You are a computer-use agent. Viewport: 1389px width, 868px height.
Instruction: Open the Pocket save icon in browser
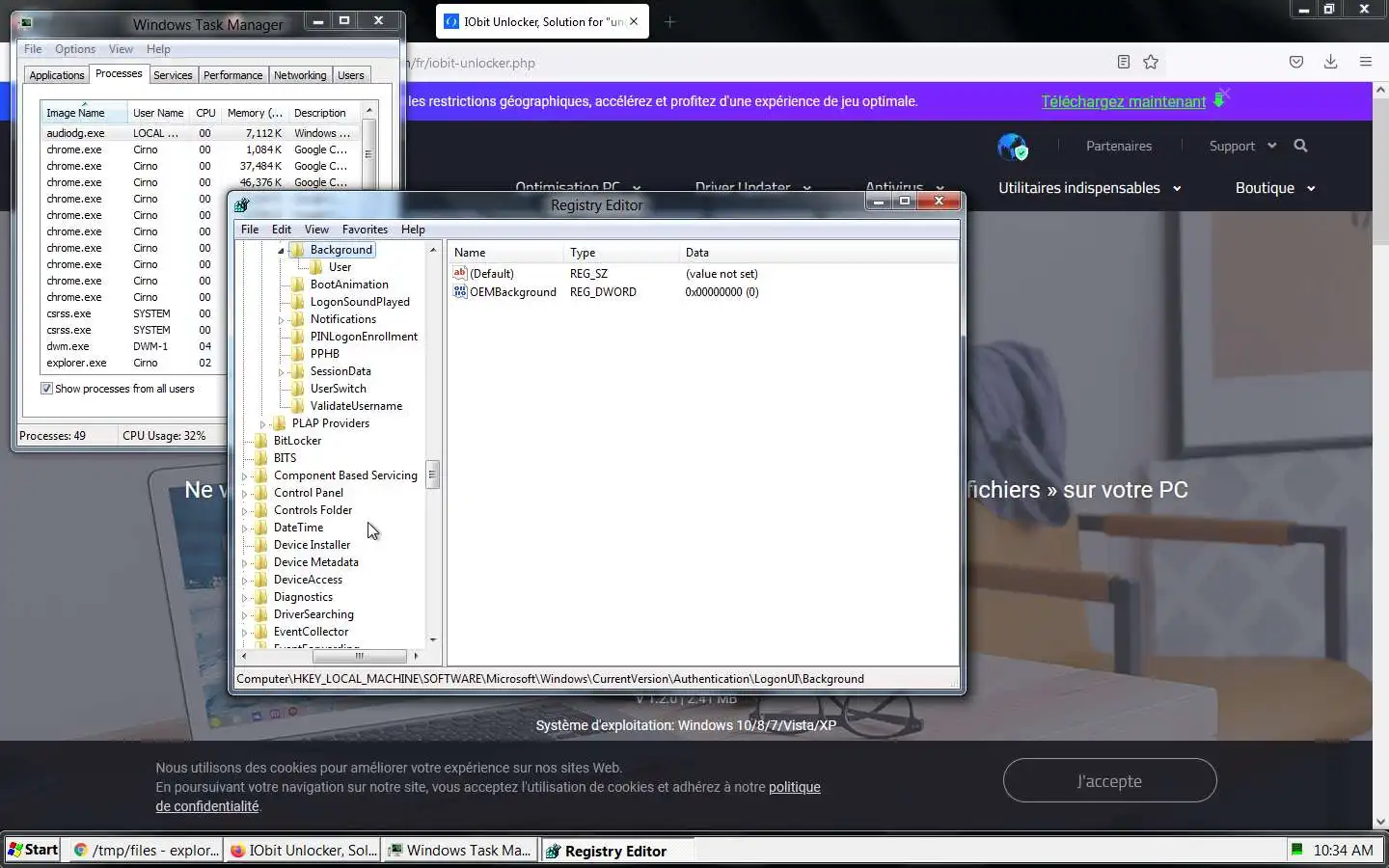pyautogui.click(x=1296, y=62)
